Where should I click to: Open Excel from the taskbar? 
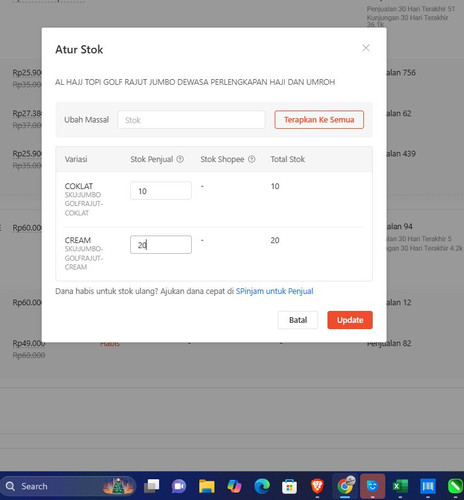400,486
